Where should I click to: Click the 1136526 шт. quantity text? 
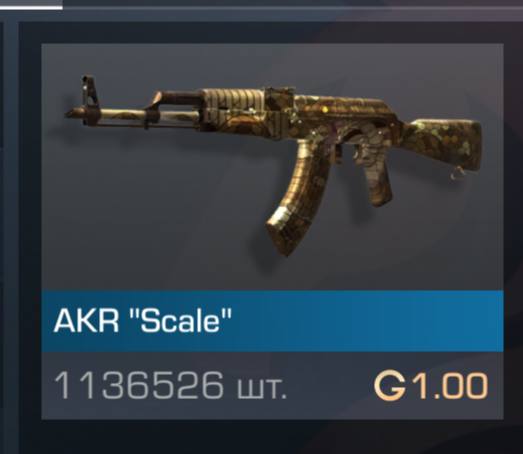tap(170, 386)
